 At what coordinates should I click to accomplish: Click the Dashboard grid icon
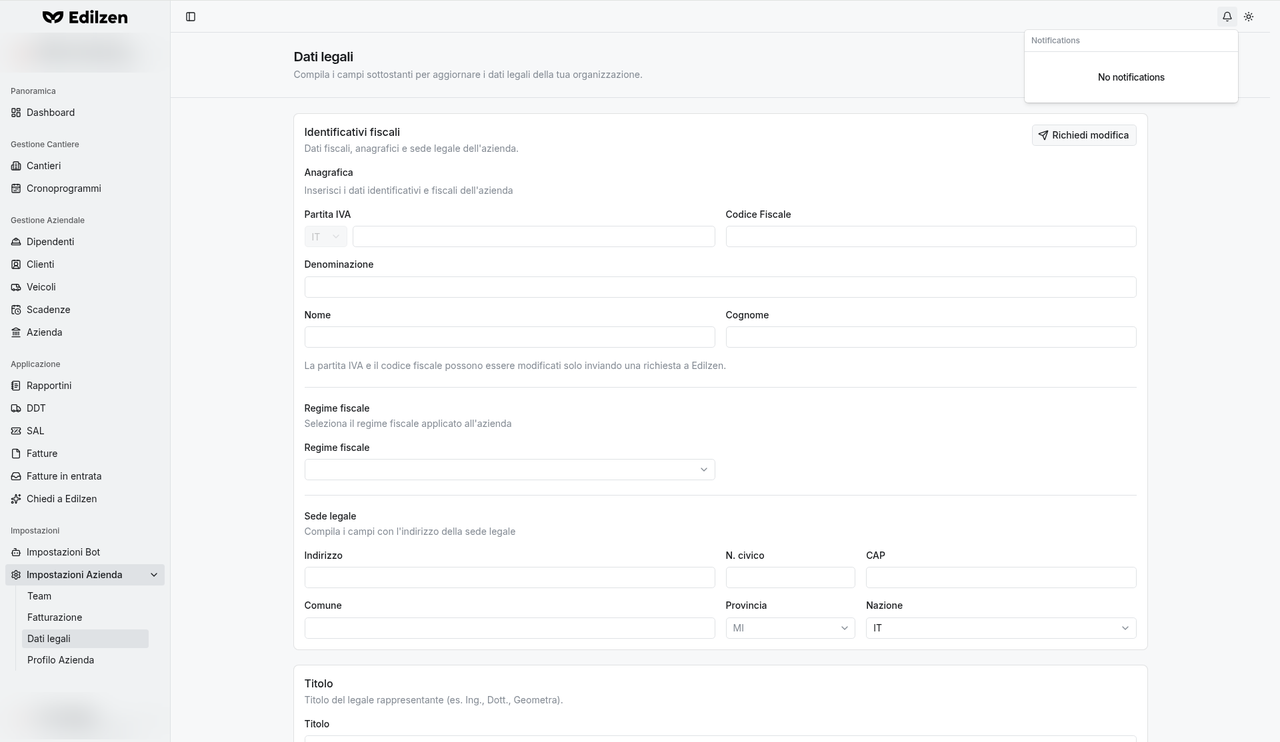pyautogui.click(x=16, y=113)
